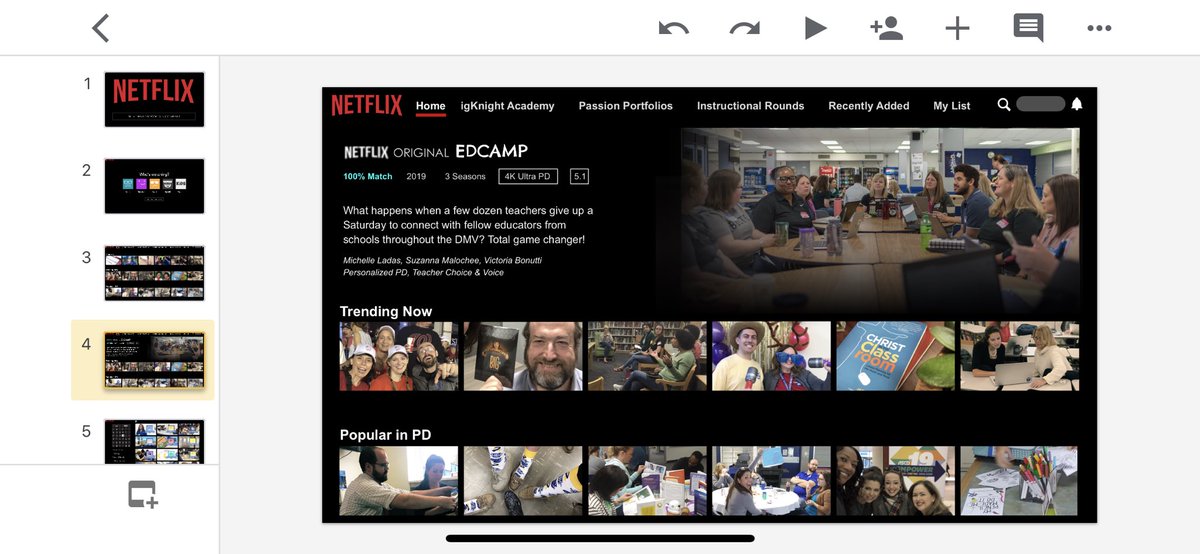Click the Home tab on slide
The width and height of the screenshot is (1200, 554).
tap(430, 106)
